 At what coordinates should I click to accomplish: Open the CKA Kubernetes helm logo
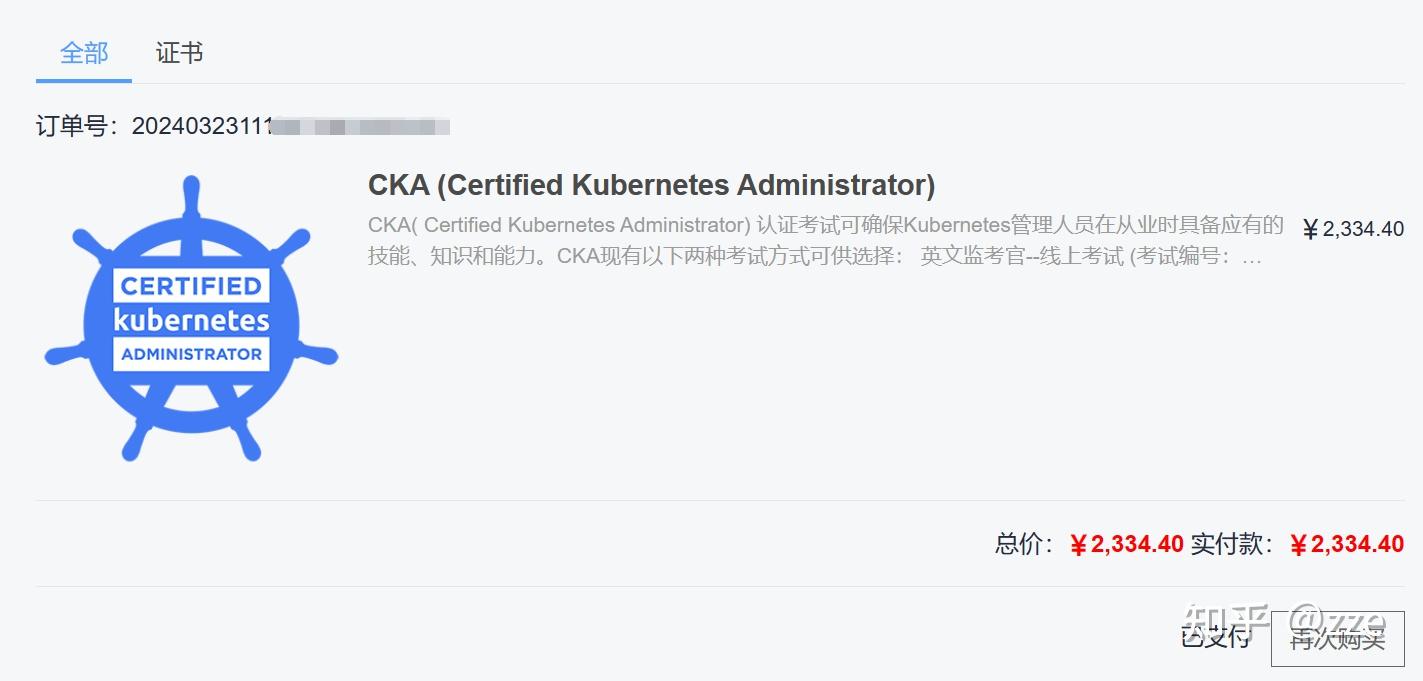(191, 318)
